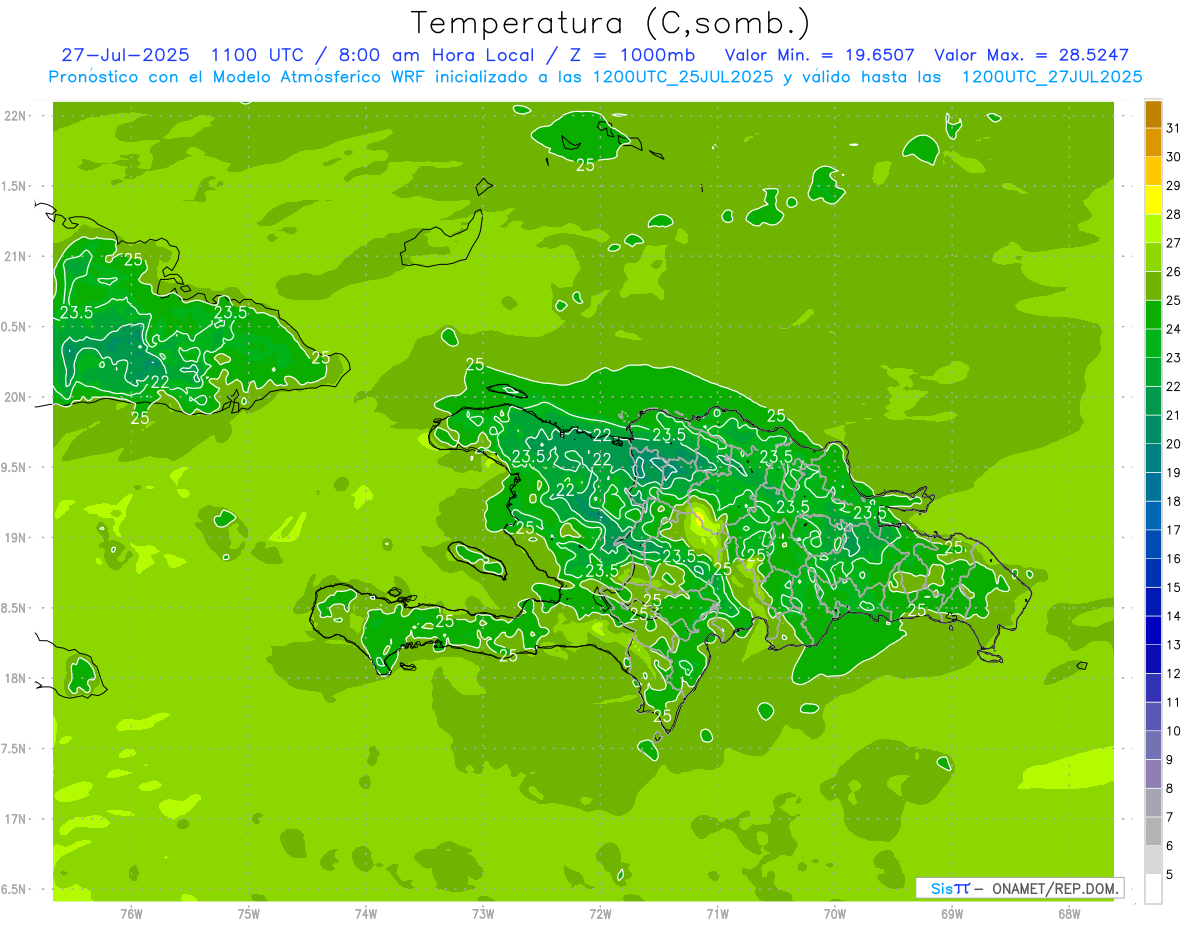Pick the legend band between 15 and 16
1200x927 pixels.
pyautogui.click(x=1153, y=573)
